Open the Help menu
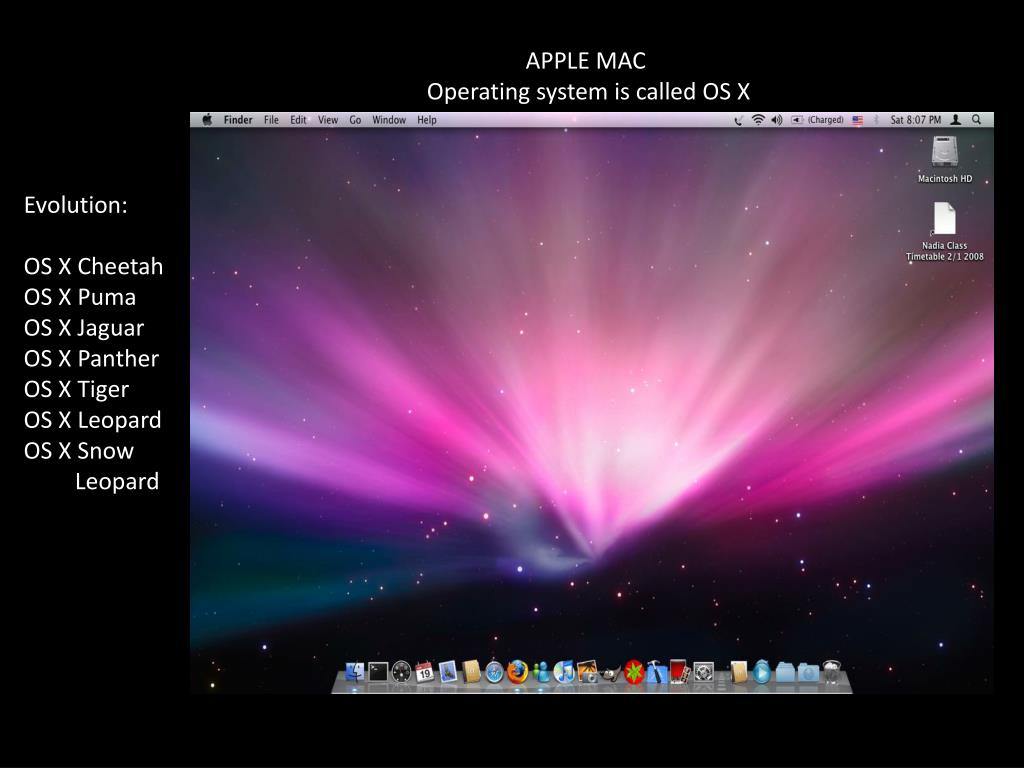This screenshot has height=768, width=1024. 426,120
